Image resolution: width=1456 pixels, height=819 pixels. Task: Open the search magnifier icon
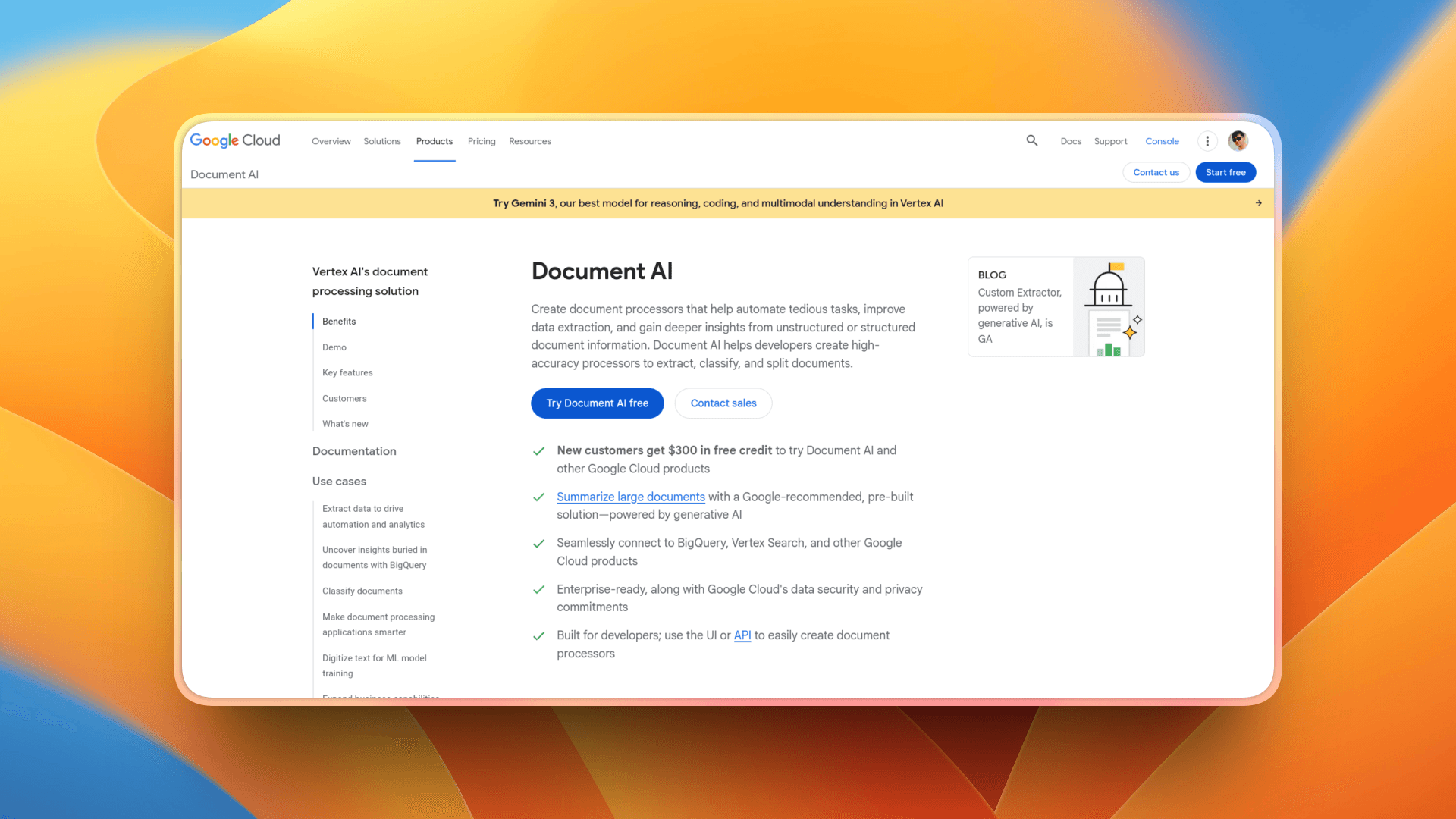point(1032,140)
